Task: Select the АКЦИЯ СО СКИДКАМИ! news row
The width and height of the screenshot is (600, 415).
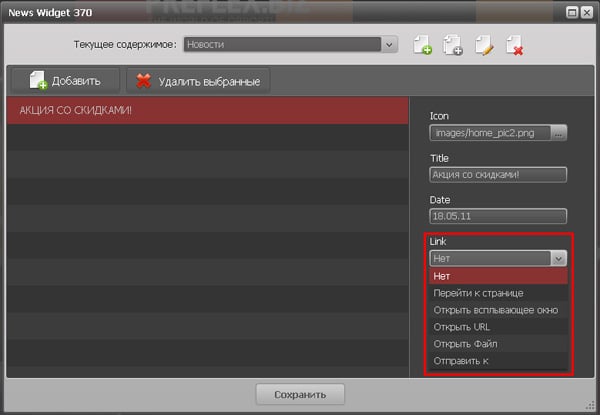Action: click(x=207, y=110)
